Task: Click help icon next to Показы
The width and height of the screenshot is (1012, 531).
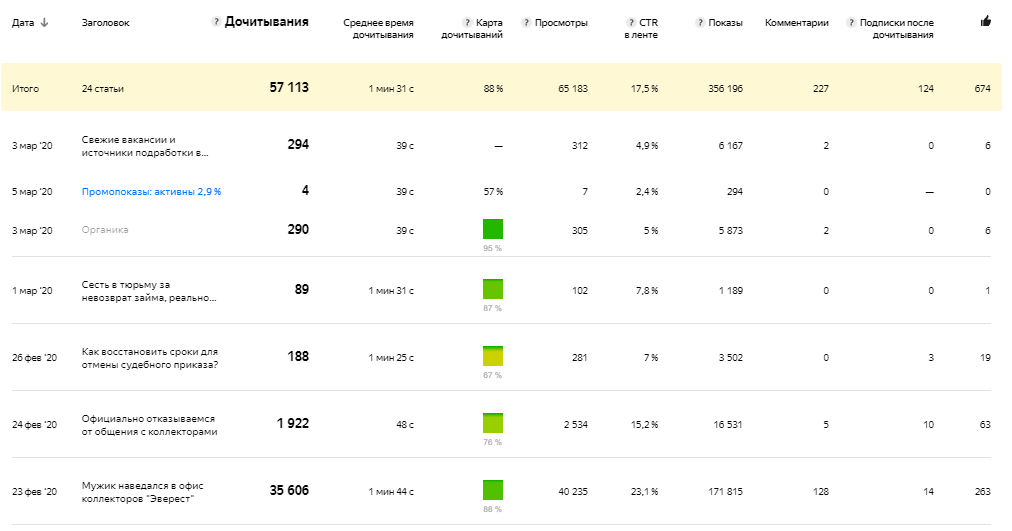Action: [700, 22]
